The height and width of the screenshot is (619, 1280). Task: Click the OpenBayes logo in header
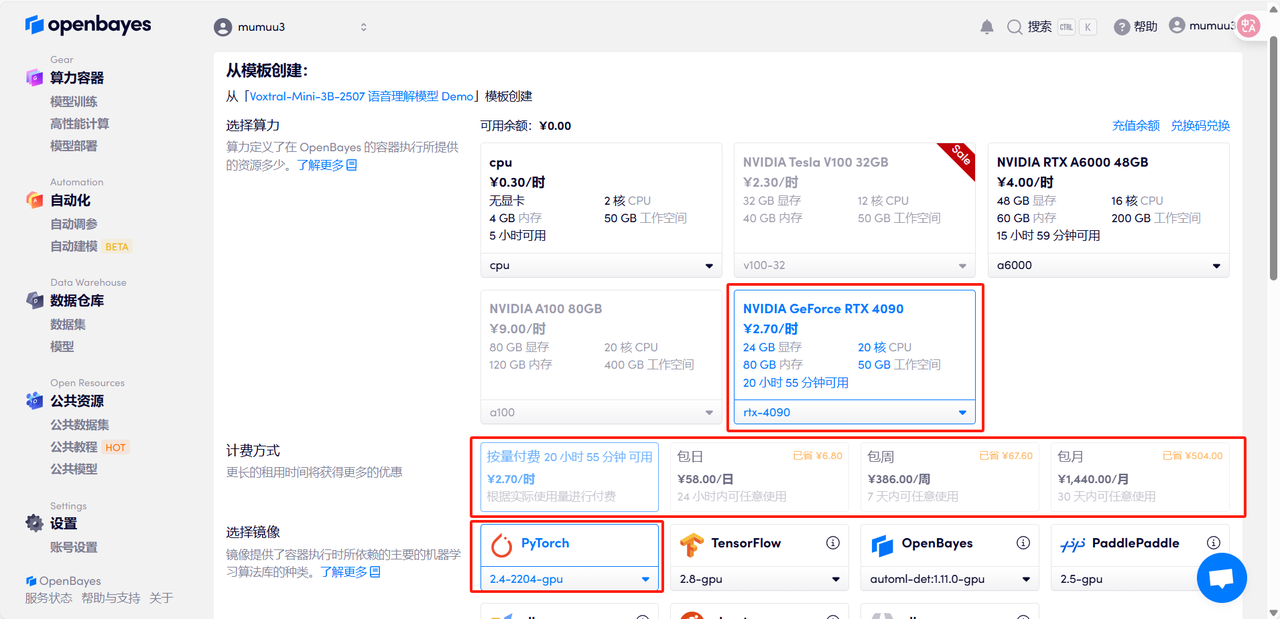click(x=88, y=25)
